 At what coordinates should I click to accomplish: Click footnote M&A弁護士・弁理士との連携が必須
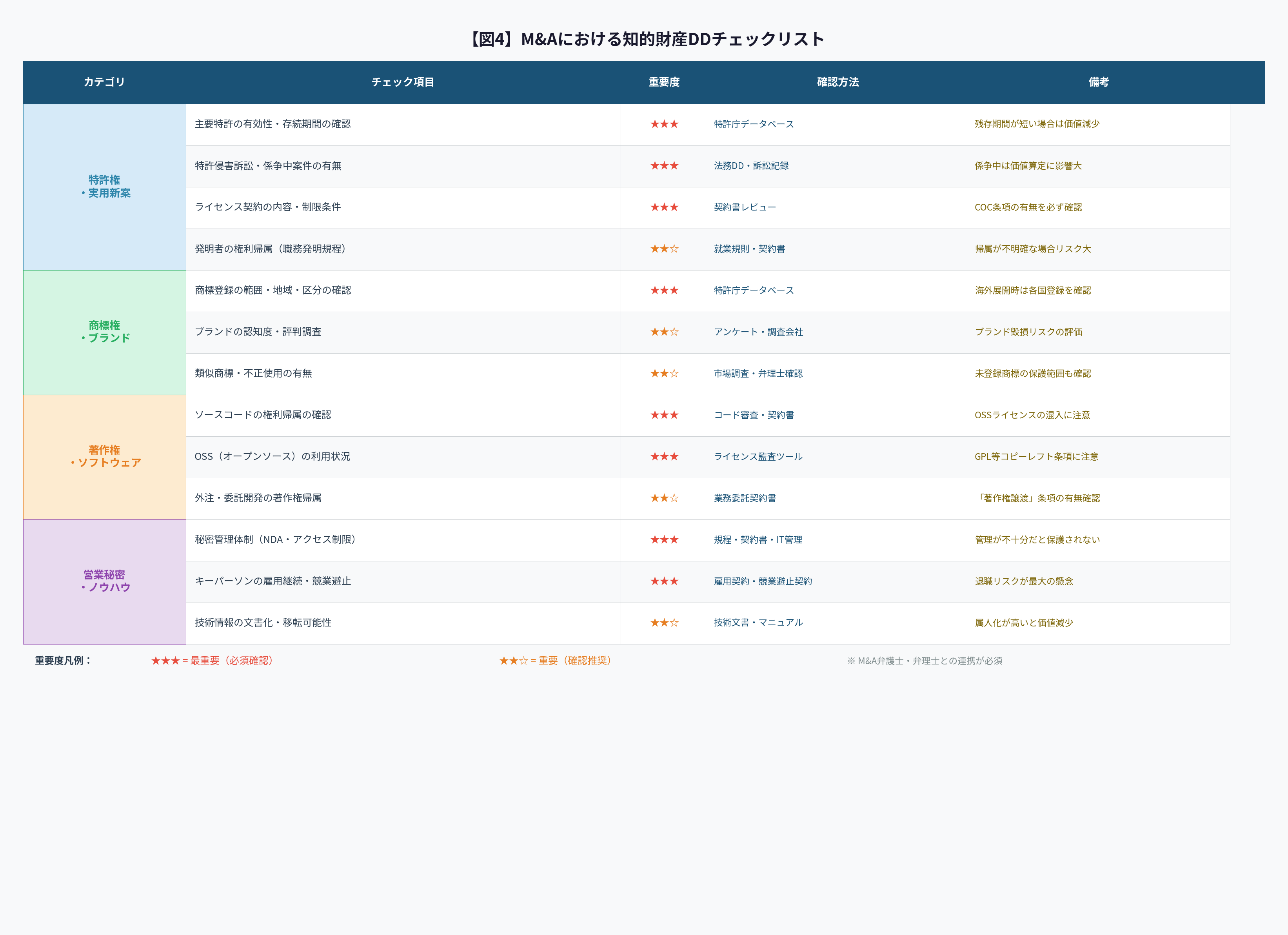pyautogui.click(x=925, y=661)
